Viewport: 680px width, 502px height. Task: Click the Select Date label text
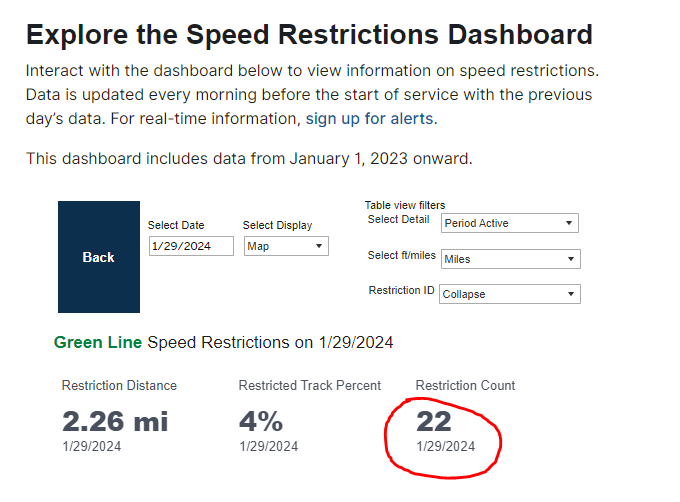point(176,226)
